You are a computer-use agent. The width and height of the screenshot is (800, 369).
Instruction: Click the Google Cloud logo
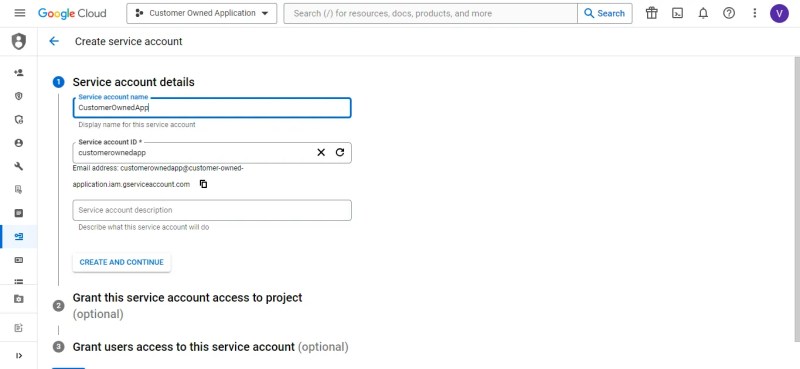(72, 13)
